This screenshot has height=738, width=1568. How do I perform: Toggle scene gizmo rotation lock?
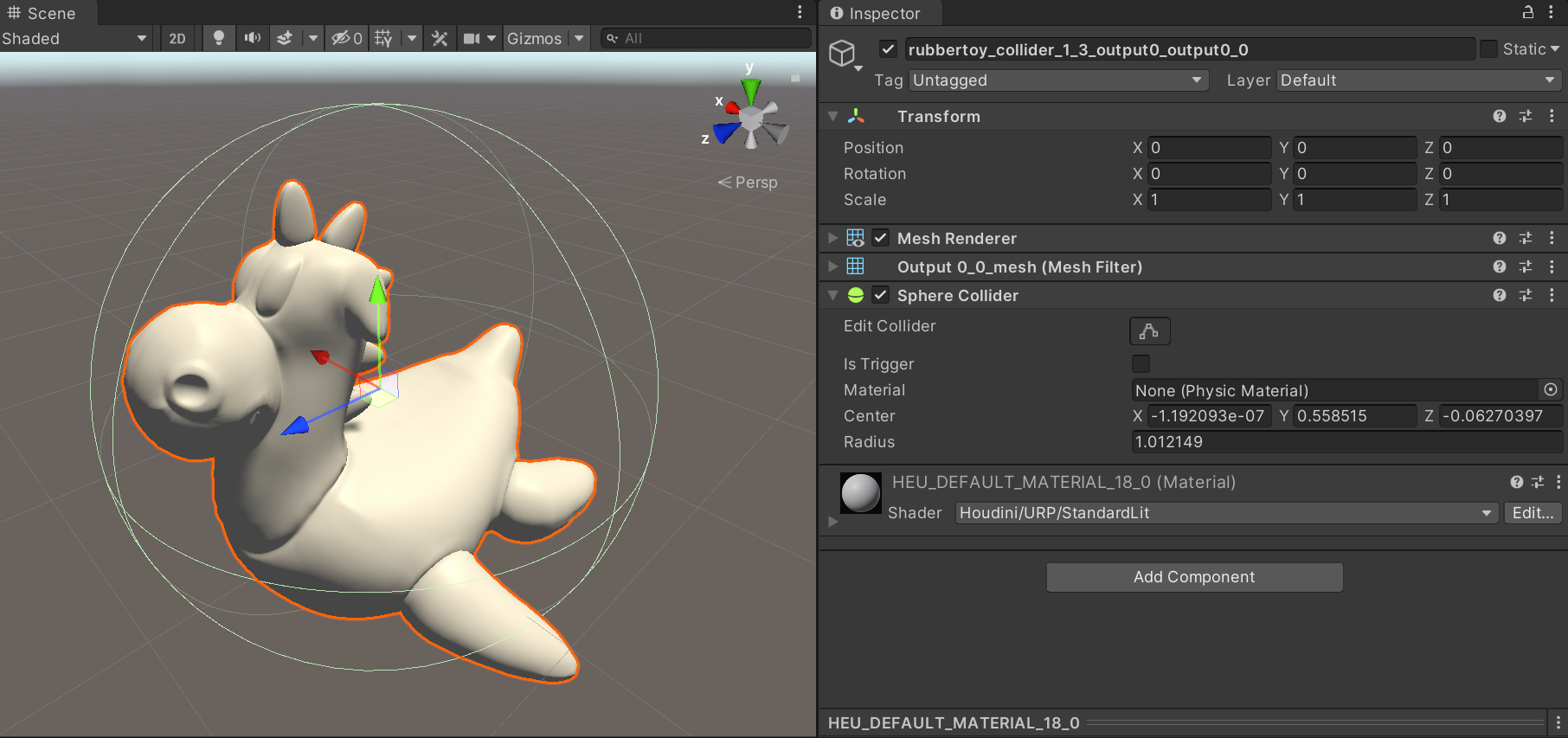[795, 76]
